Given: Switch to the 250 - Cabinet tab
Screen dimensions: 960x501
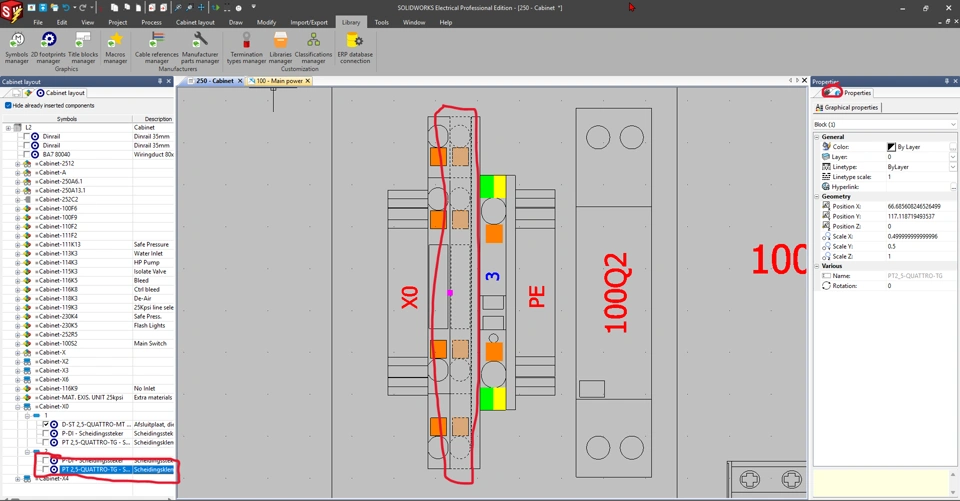Looking at the screenshot, I should 214,81.
